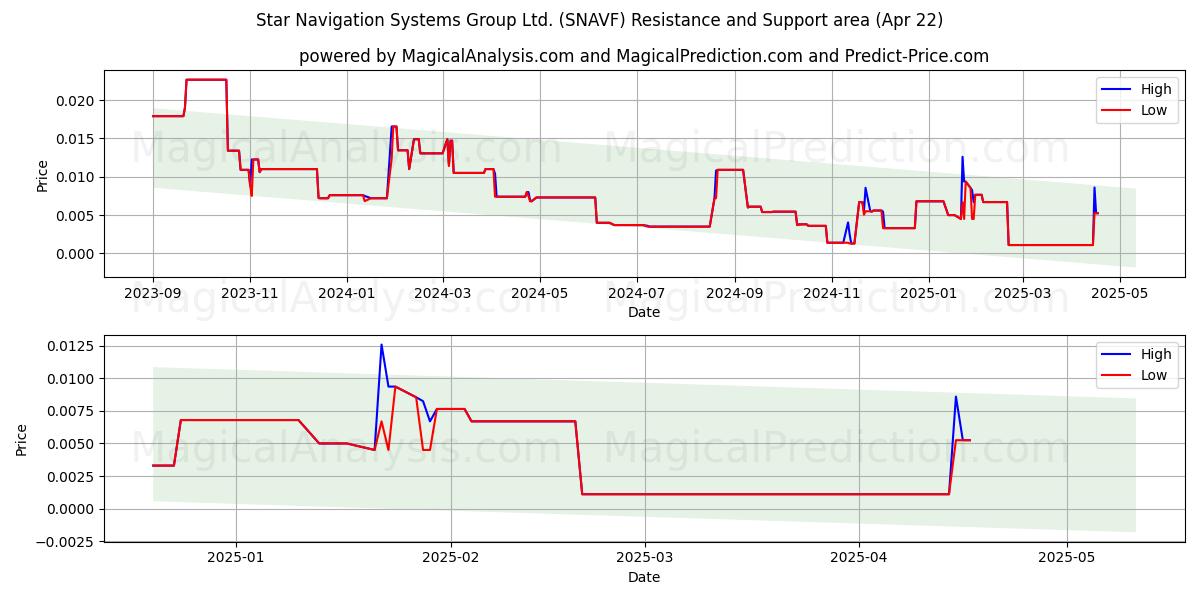Click the 2024-05 tick label on top chart
This screenshot has width=1200, height=600.
pos(540,294)
